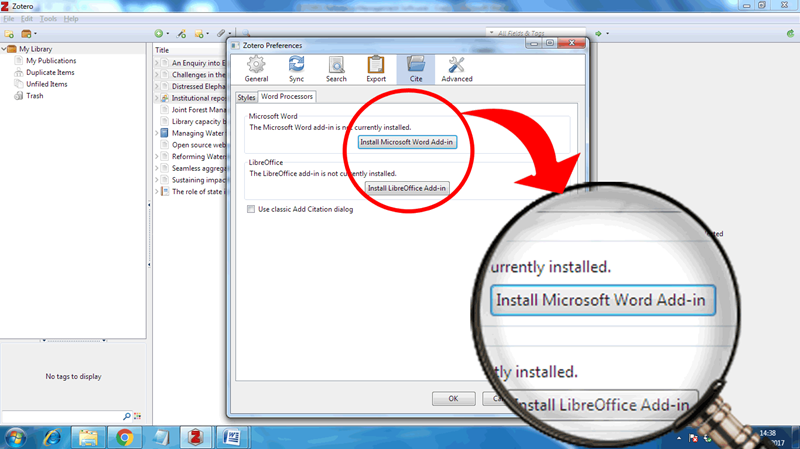Viewport: 800px width, 449px height.
Task: Open File Explorer from taskbar
Action: coord(88,437)
